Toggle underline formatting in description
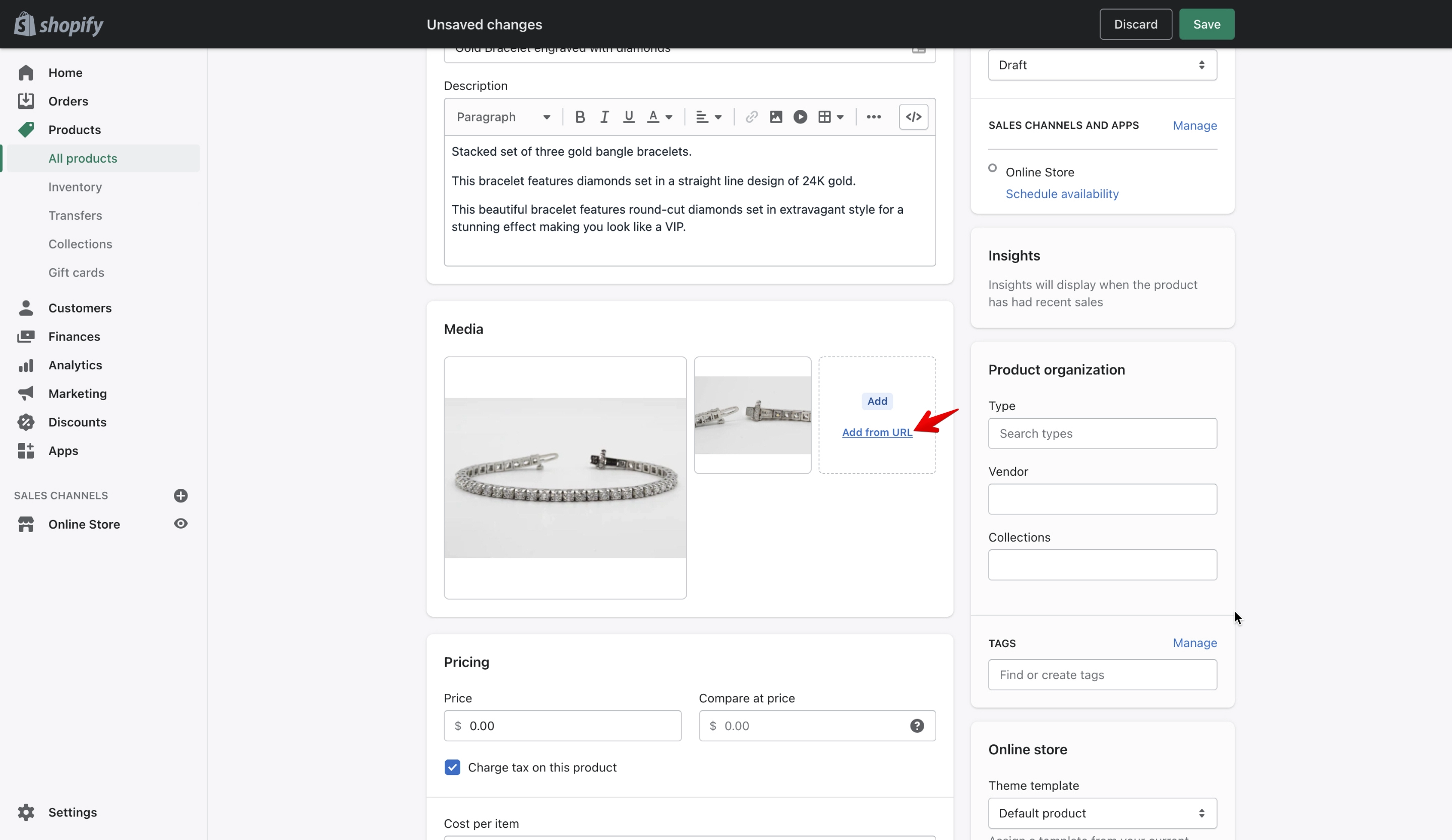The image size is (1452, 840). coord(629,117)
